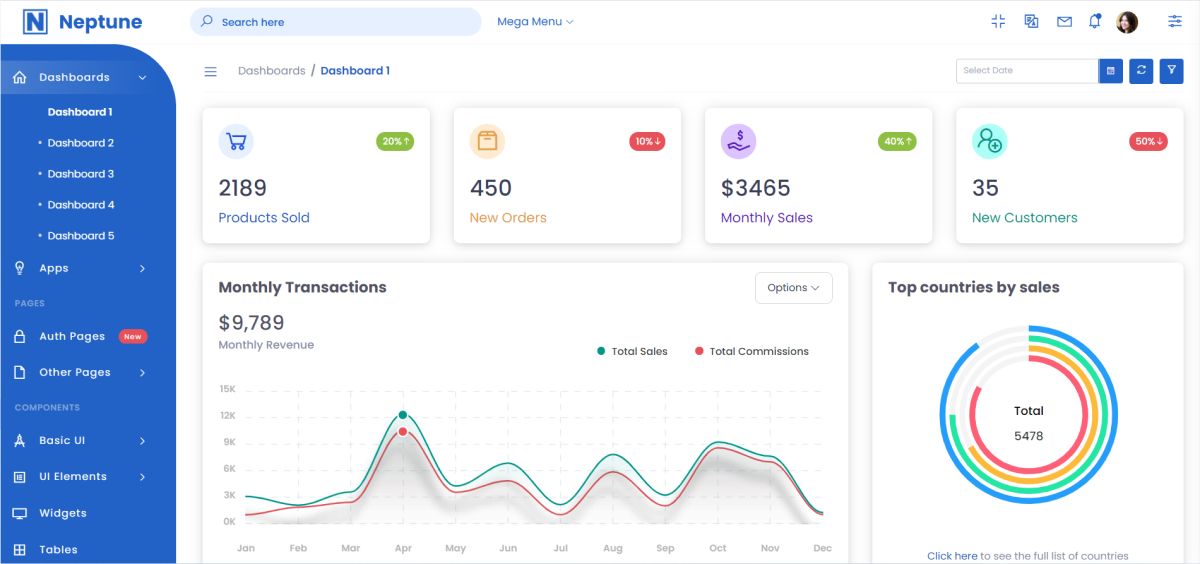Image resolution: width=1200 pixels, height=564 pixels.
Task: Open the settings sliders icon
Action: pos(1175,22)
